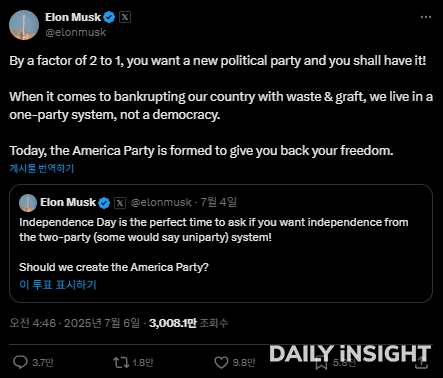Click the reply speech bubble icon
Screen dimensions: 443x378
coord(20,362)
